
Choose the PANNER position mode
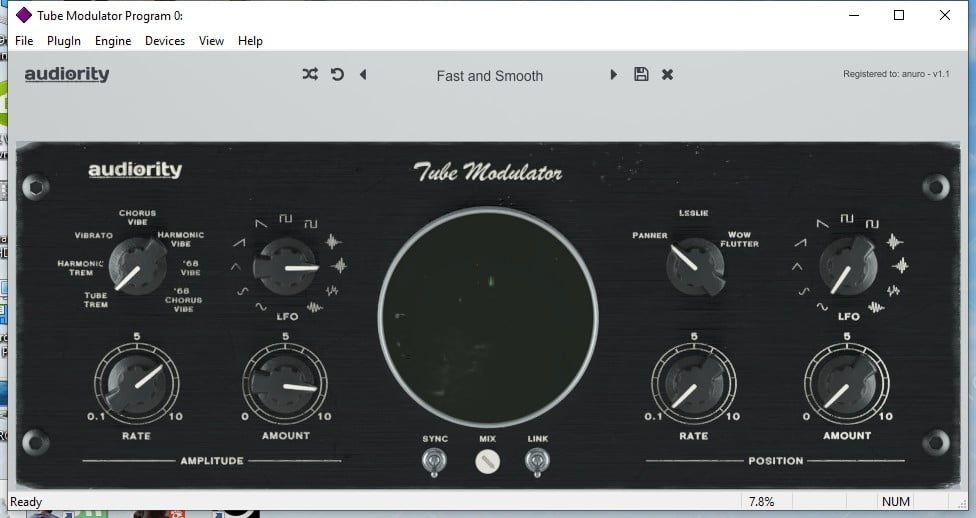[x=650, y=235]
